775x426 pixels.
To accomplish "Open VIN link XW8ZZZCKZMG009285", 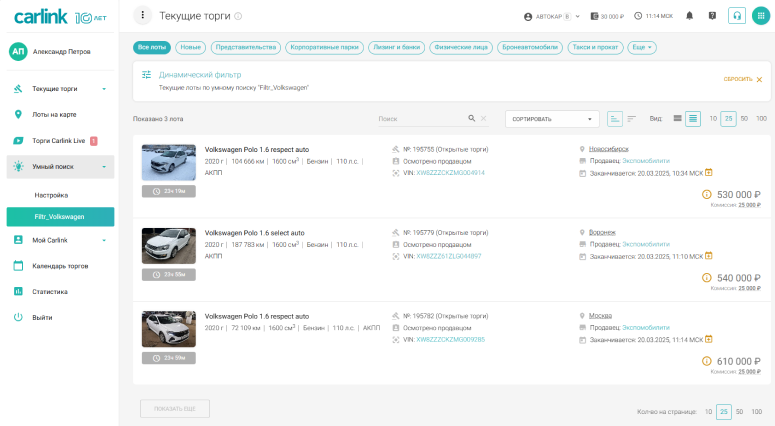I will [x=443, y=339].
